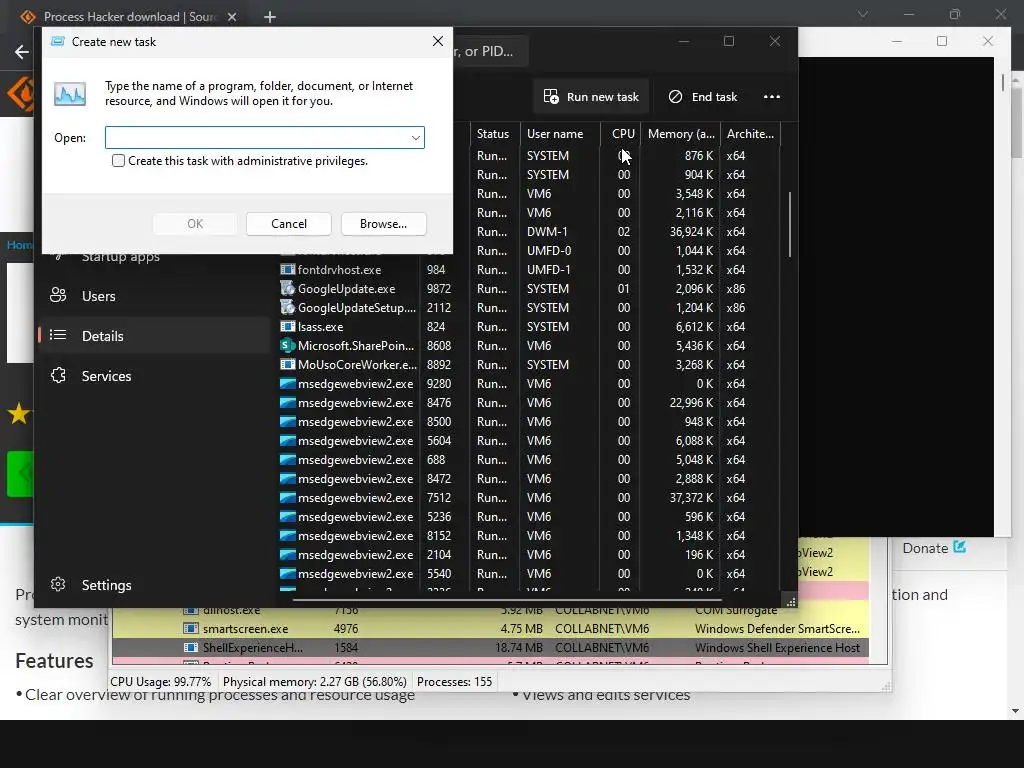Click the Task Manager search box

(x=490, y=51)
